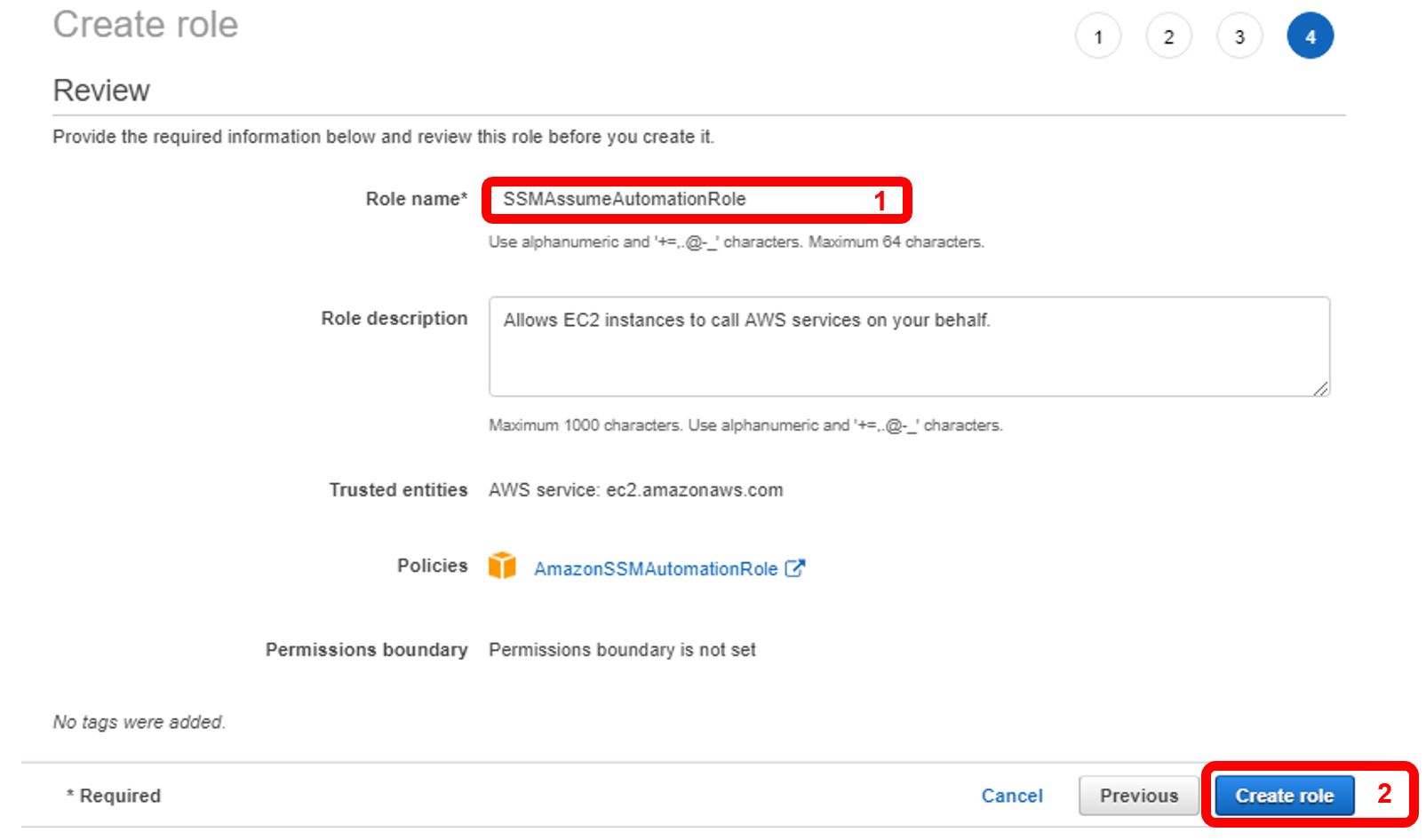This screenshot has height=840, width=1426.
Task: Click the Role name label
Action: (416, 199)
